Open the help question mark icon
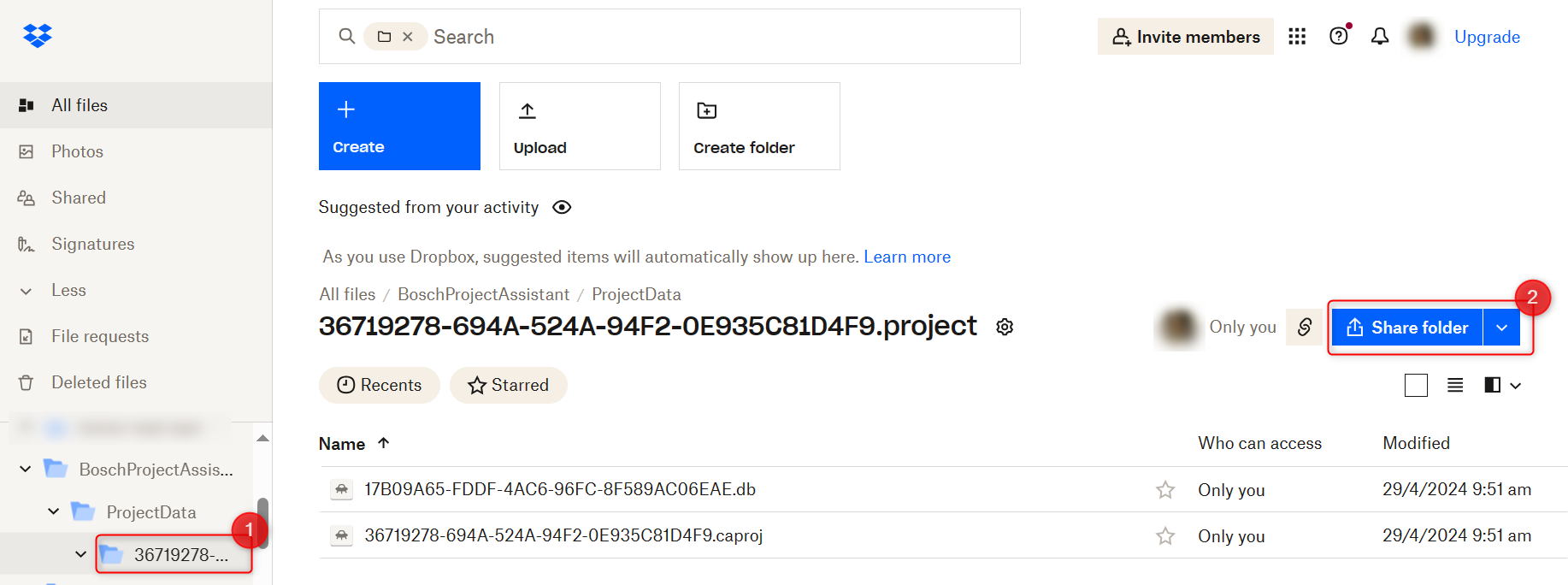Image resolution: width=1568 pixels, height=585 pixels. pos(1338,36)
